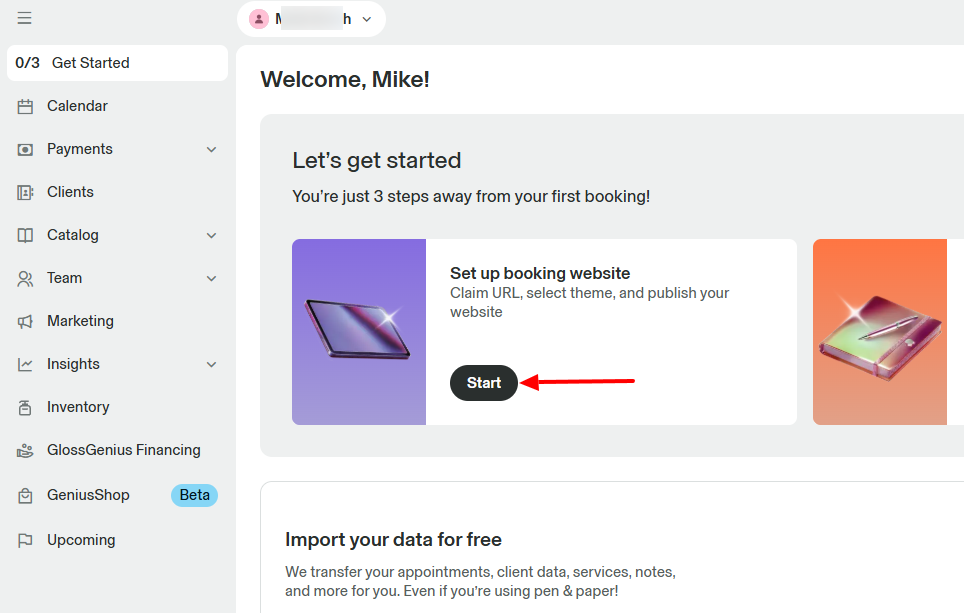This screenshot has height=613, width=964.
Task: Expand the Payments submenu chevron
Action: tap(211, 149)
